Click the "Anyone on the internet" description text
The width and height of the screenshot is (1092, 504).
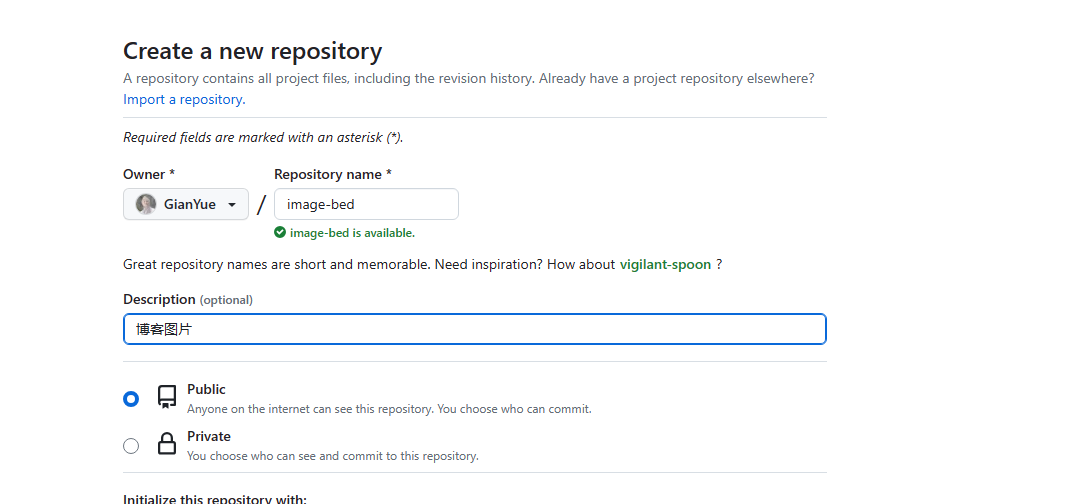[388, 409]
